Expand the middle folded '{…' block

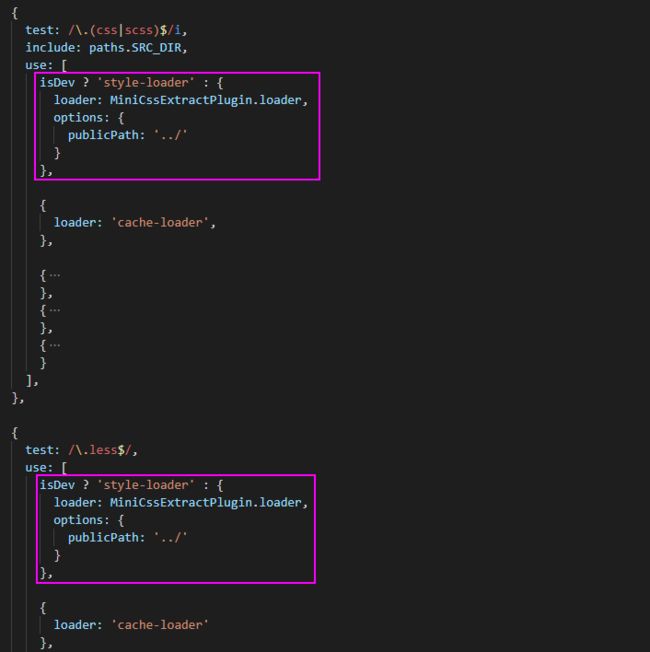[54, 310]
